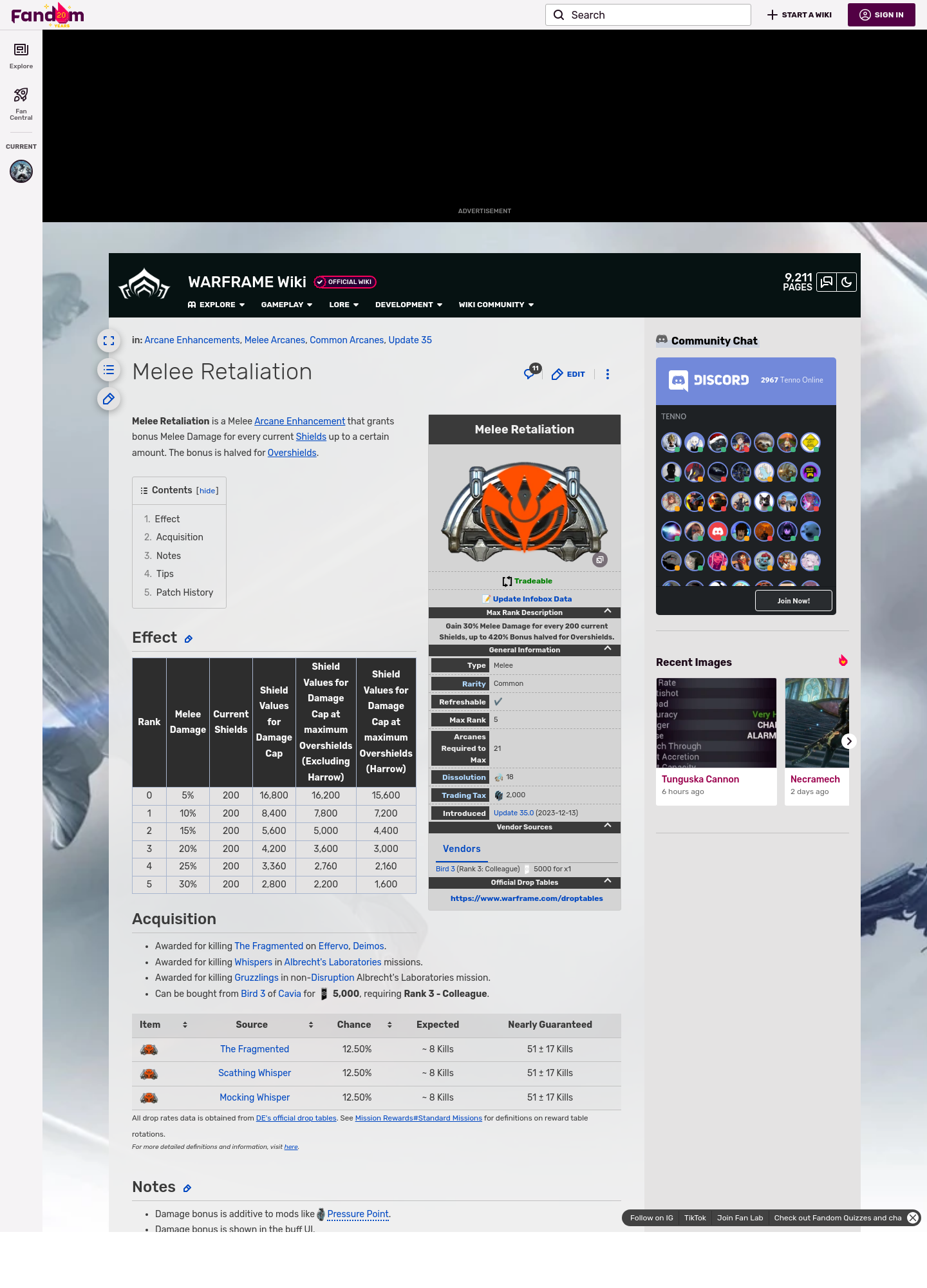
Task: Collapse the Official Drop Tables section
Action: coord(608,881)
